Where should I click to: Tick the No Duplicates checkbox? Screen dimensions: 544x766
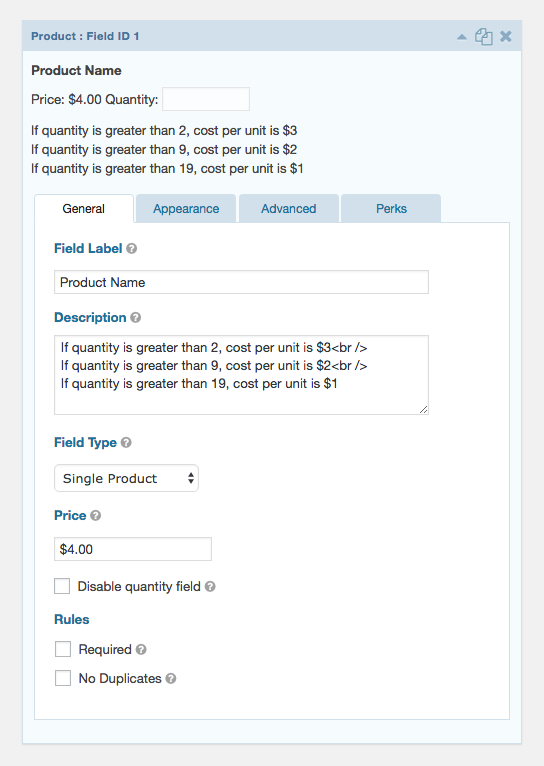point(63,678)
